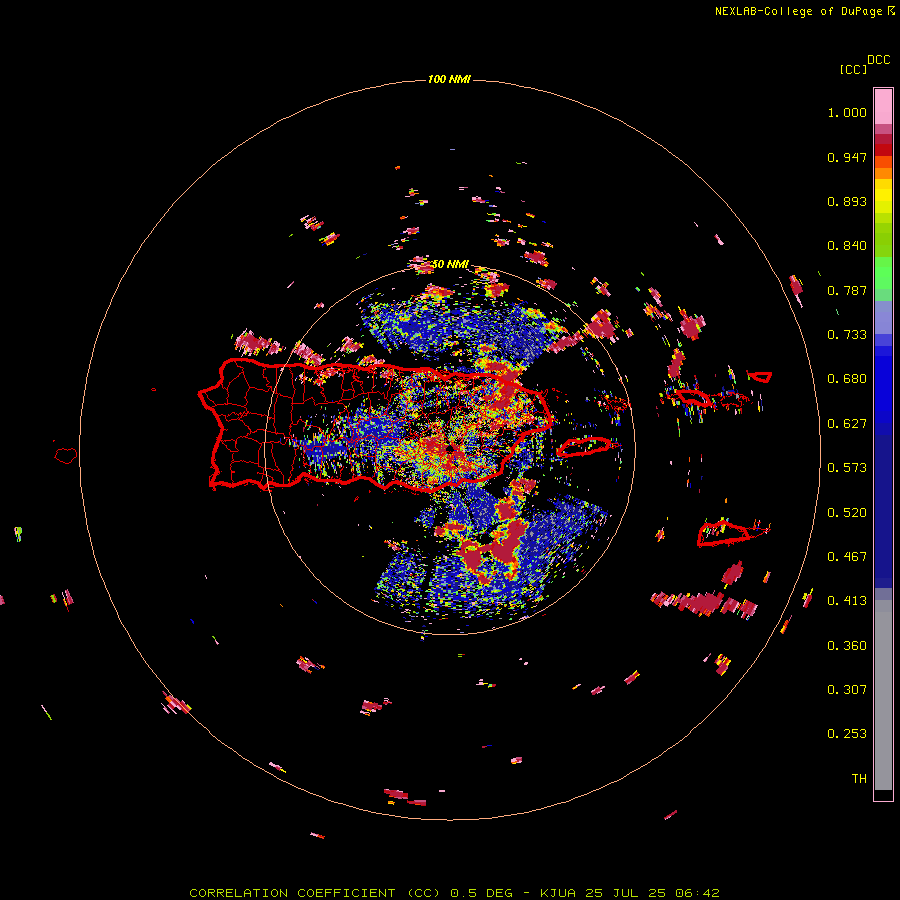This screenshot has height=900, width=900.
Task: Click the 0.787 scale value
Action: (x=847, y=290)
